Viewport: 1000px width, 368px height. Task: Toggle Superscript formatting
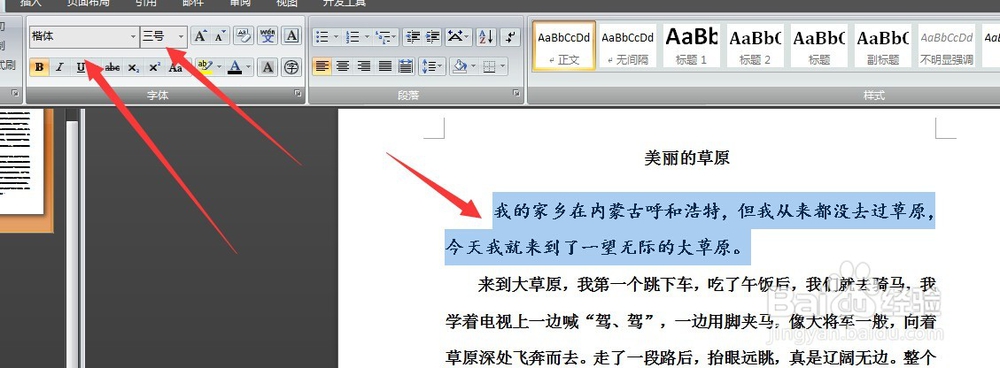(x=154, y=67)
